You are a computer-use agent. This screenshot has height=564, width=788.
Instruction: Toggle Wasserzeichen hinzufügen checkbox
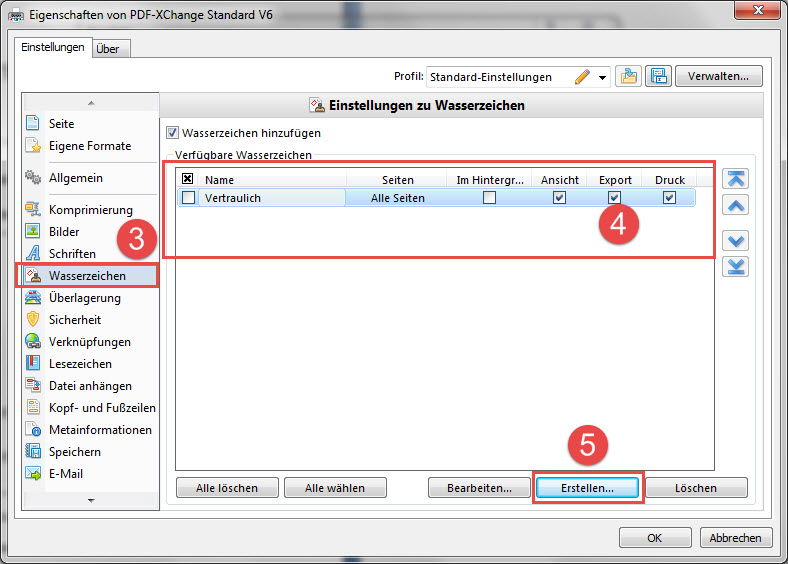(172, 133)
